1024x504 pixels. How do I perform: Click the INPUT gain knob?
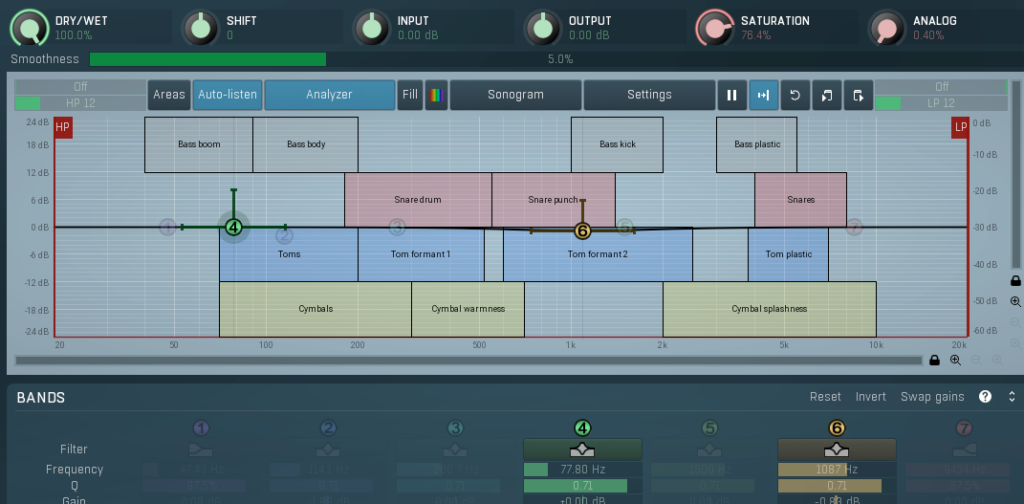(x=372, y=28)
